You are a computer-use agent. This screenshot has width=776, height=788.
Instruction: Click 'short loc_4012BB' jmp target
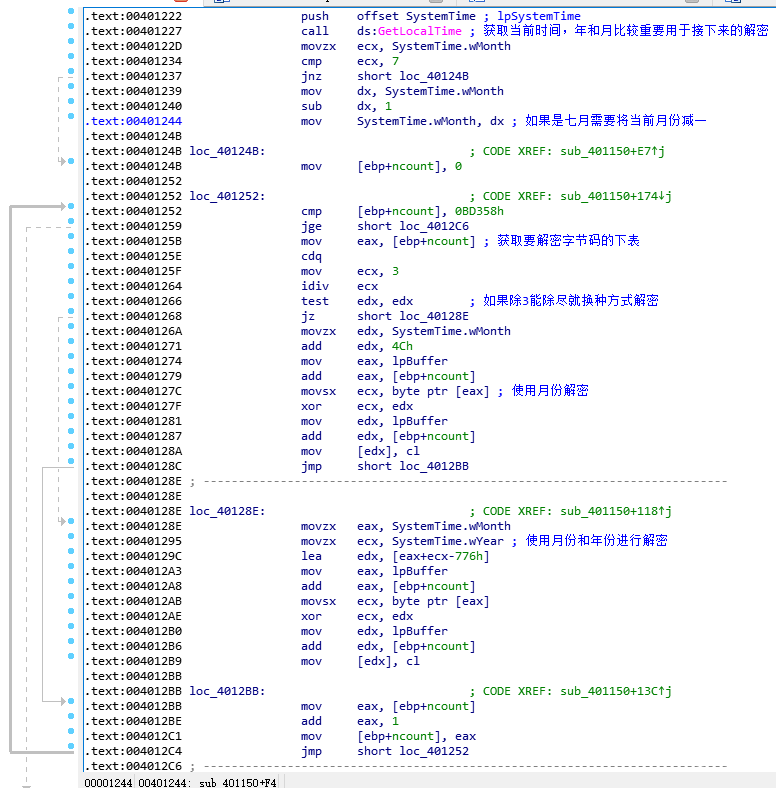[413, 466]
